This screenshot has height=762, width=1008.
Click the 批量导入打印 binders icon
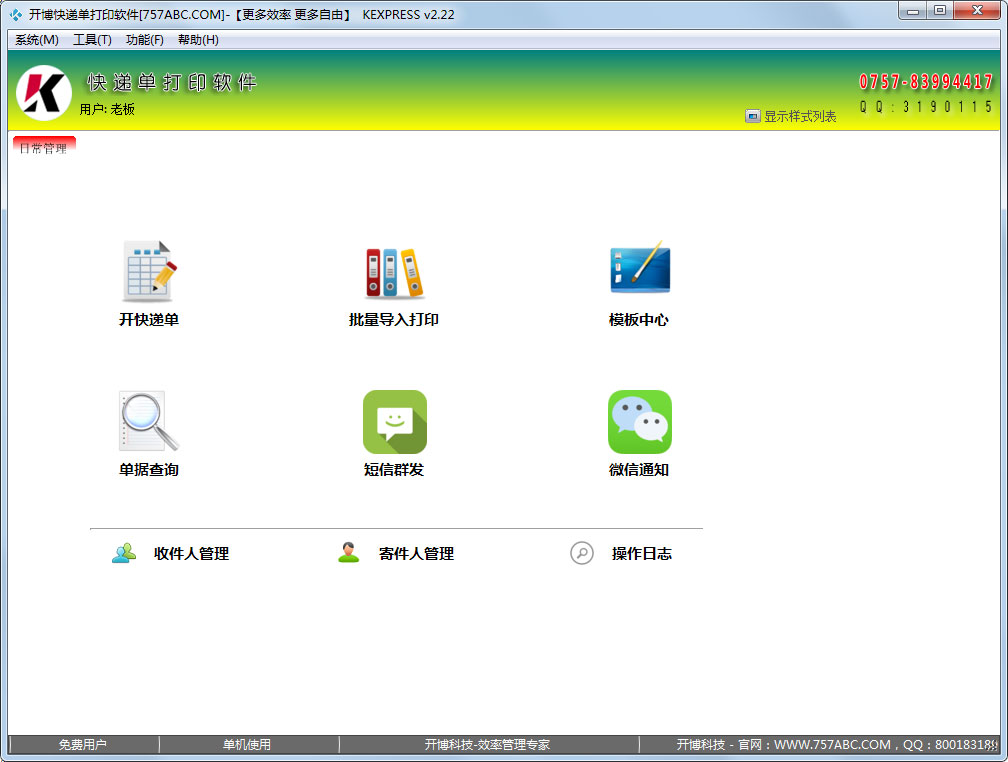pos(394,272)
